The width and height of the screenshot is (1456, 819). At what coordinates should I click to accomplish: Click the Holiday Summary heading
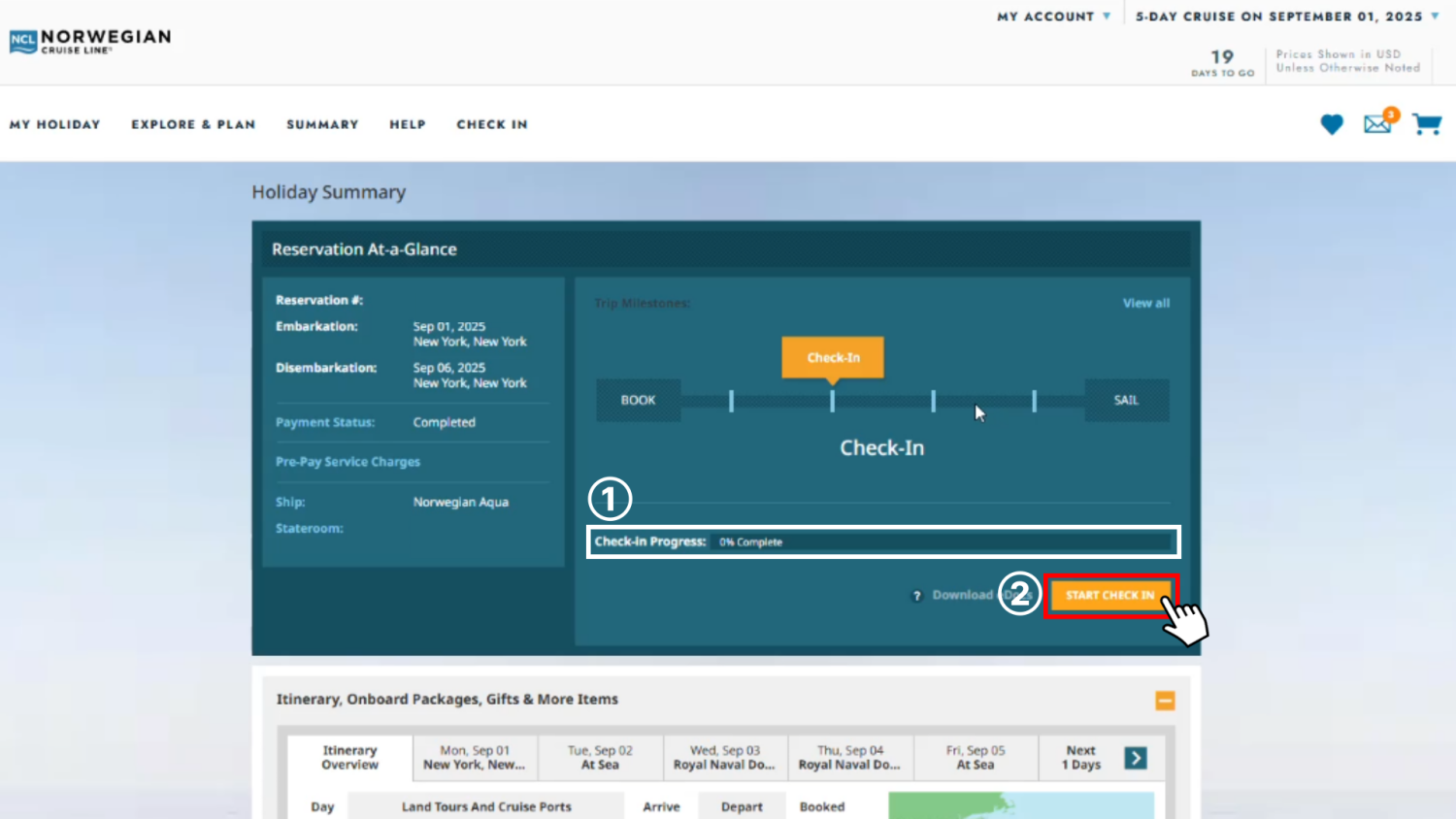pyautogui.click(x=329, y=192)
